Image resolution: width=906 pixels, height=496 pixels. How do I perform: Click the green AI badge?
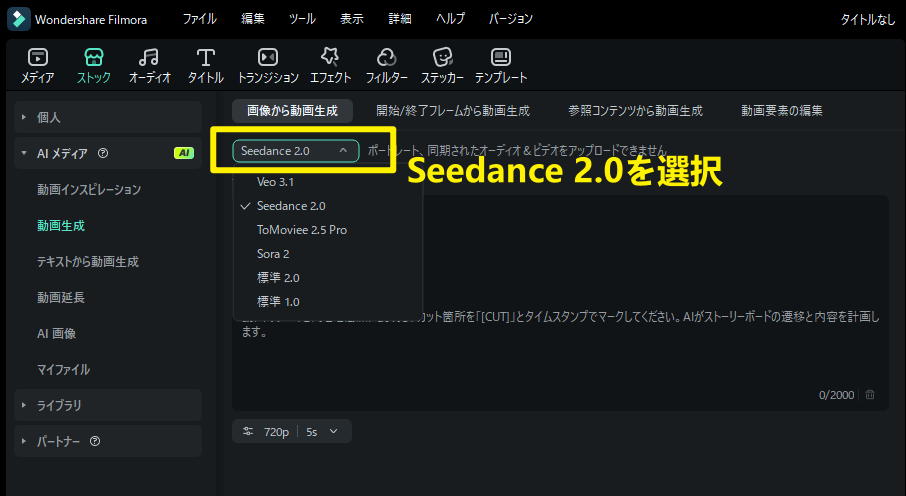pyautogui.click(x=184, y=153)
